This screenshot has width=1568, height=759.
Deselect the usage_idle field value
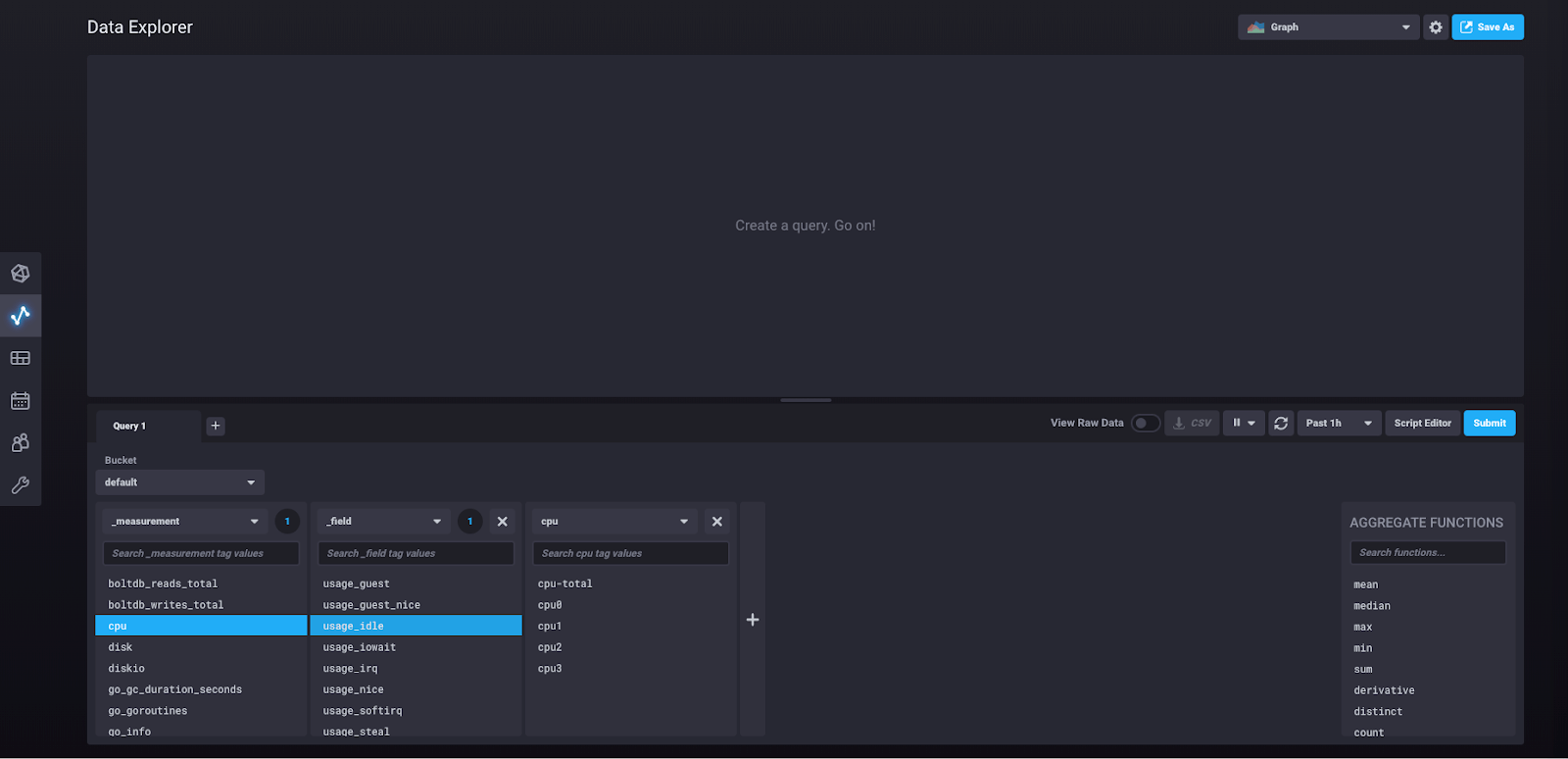(x=416, y=626)
